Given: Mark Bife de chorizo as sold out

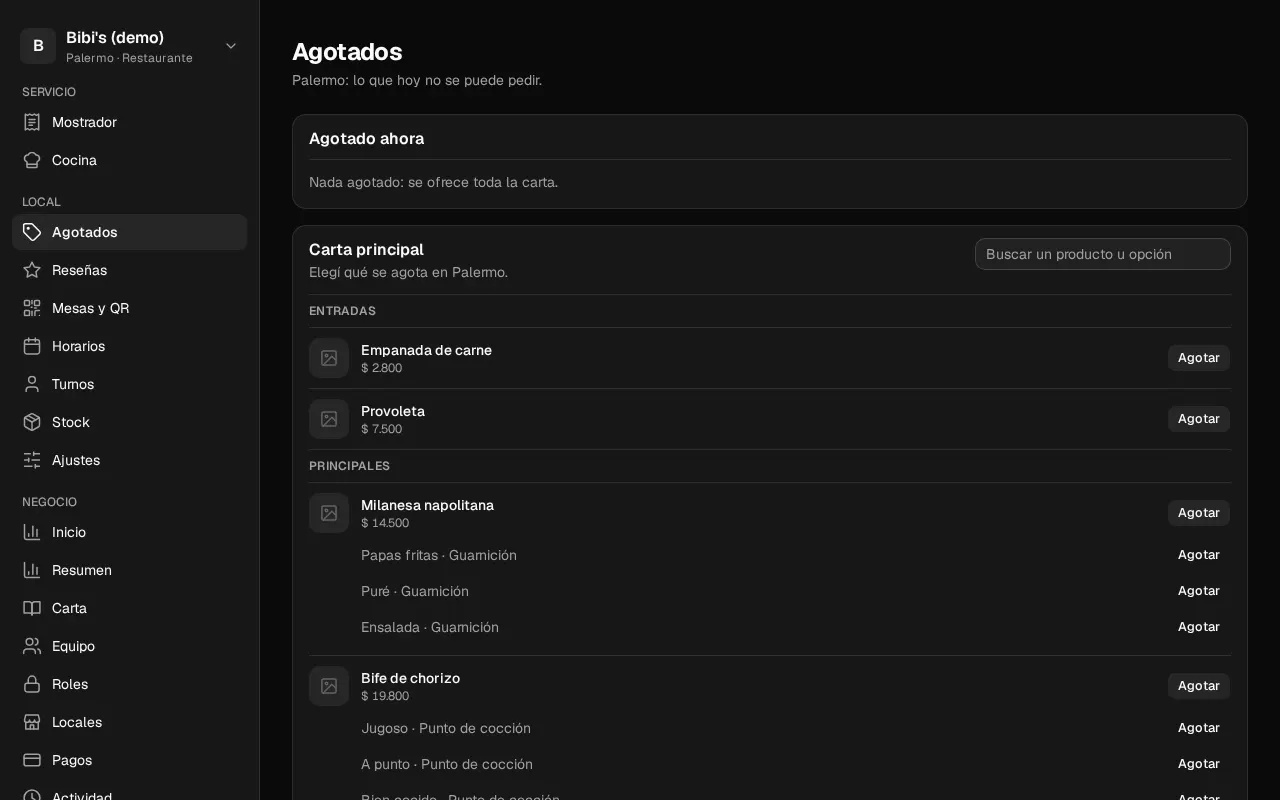Looking at the screenshot, I should (x=1199, y=686).
